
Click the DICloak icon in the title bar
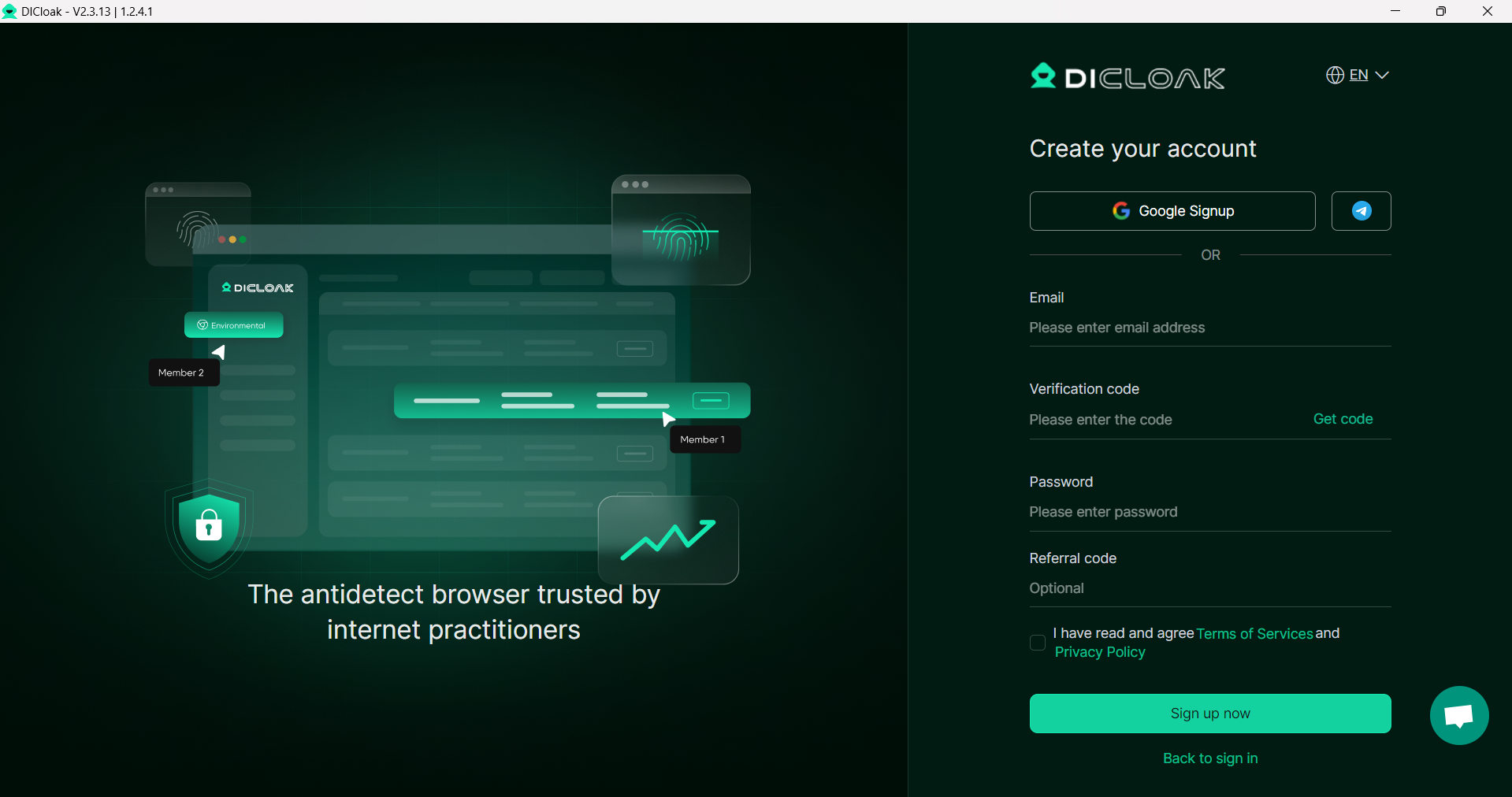pyautogui.click(x=10, y=11)
